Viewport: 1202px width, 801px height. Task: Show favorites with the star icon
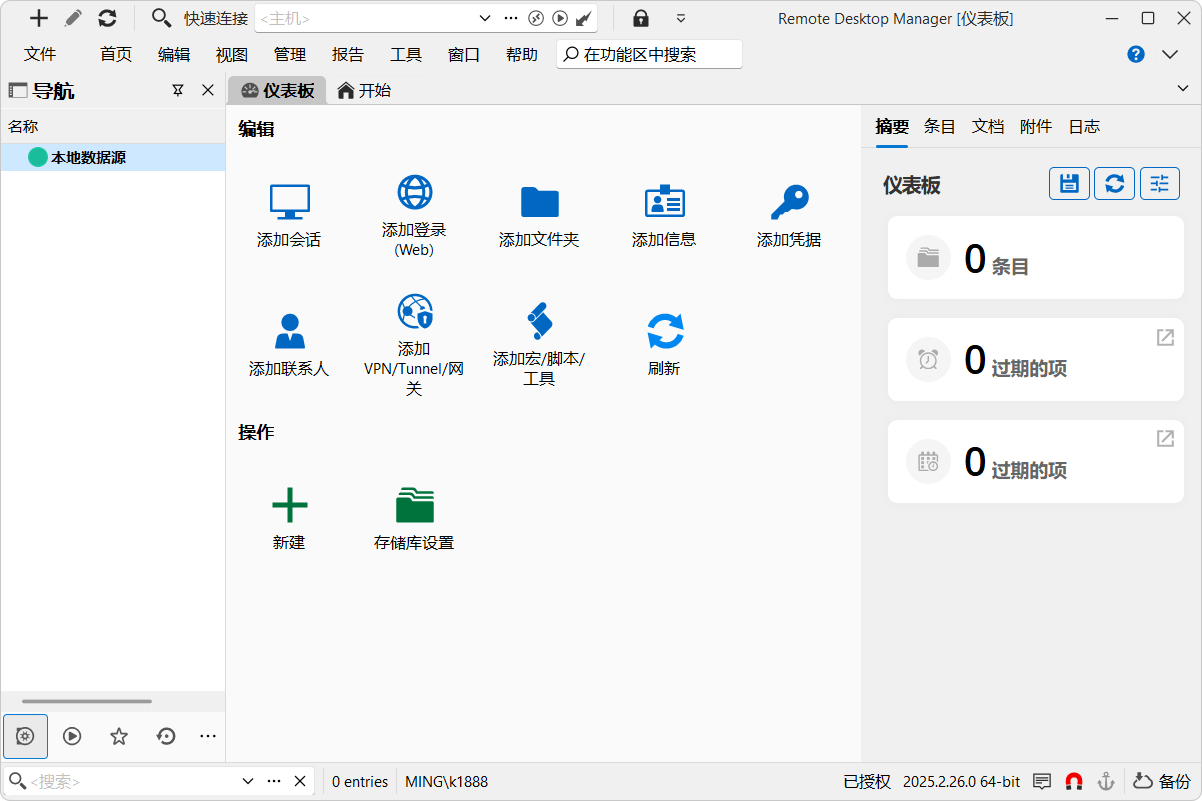(x=119, y=736)
